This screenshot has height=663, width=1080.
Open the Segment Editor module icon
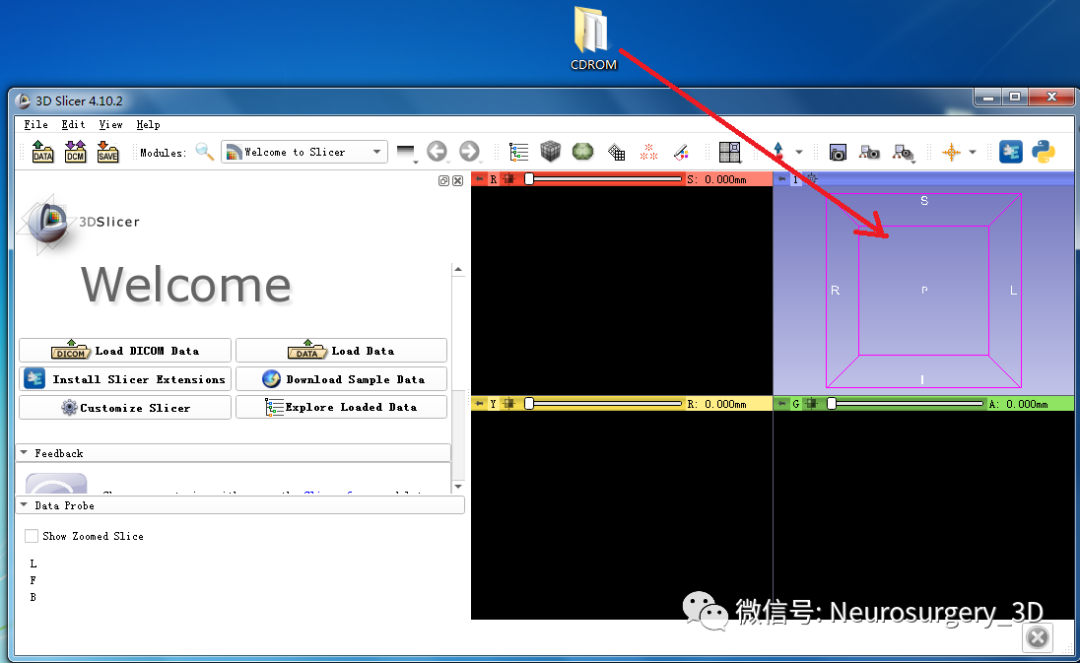(681, 151)
